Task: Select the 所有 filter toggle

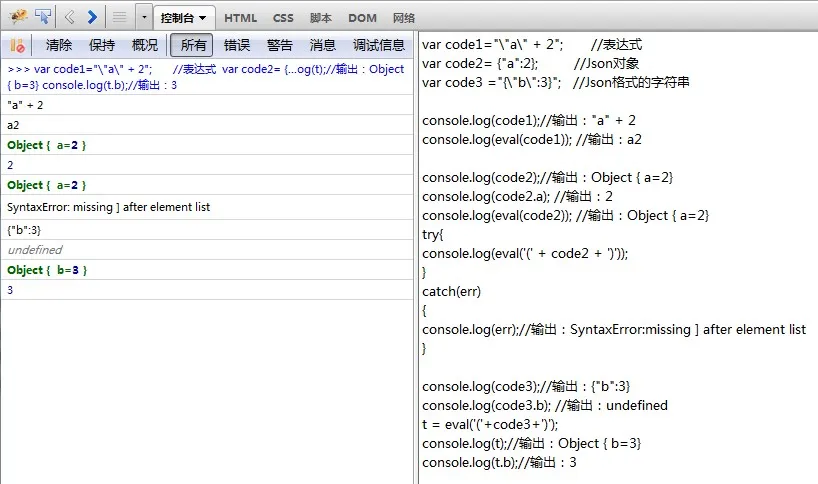Action: point(192,45)
